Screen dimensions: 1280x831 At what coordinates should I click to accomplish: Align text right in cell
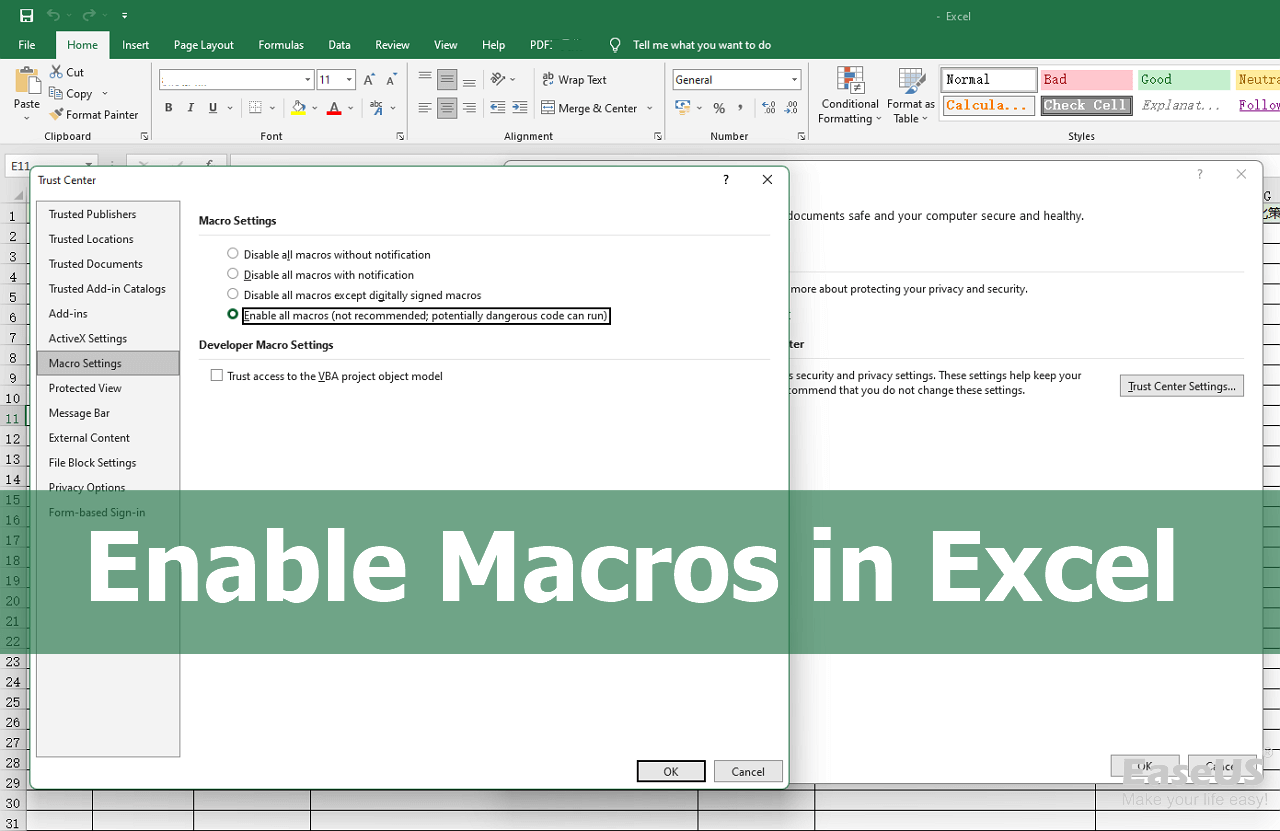(469, 108)
